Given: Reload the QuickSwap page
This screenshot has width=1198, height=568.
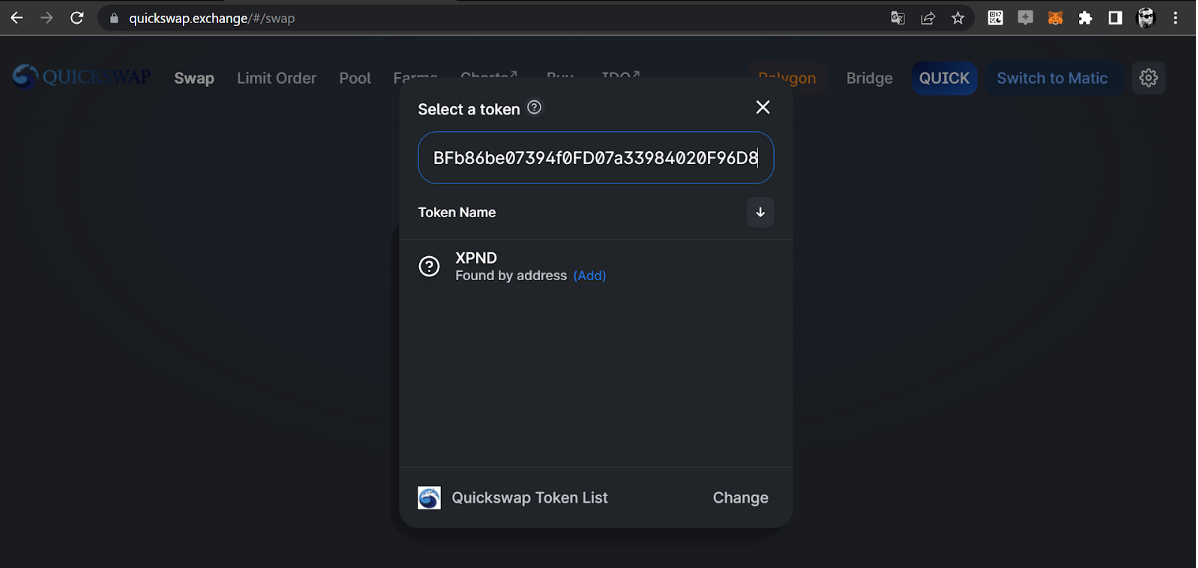Looking at the screenshot, I should 76,18.
